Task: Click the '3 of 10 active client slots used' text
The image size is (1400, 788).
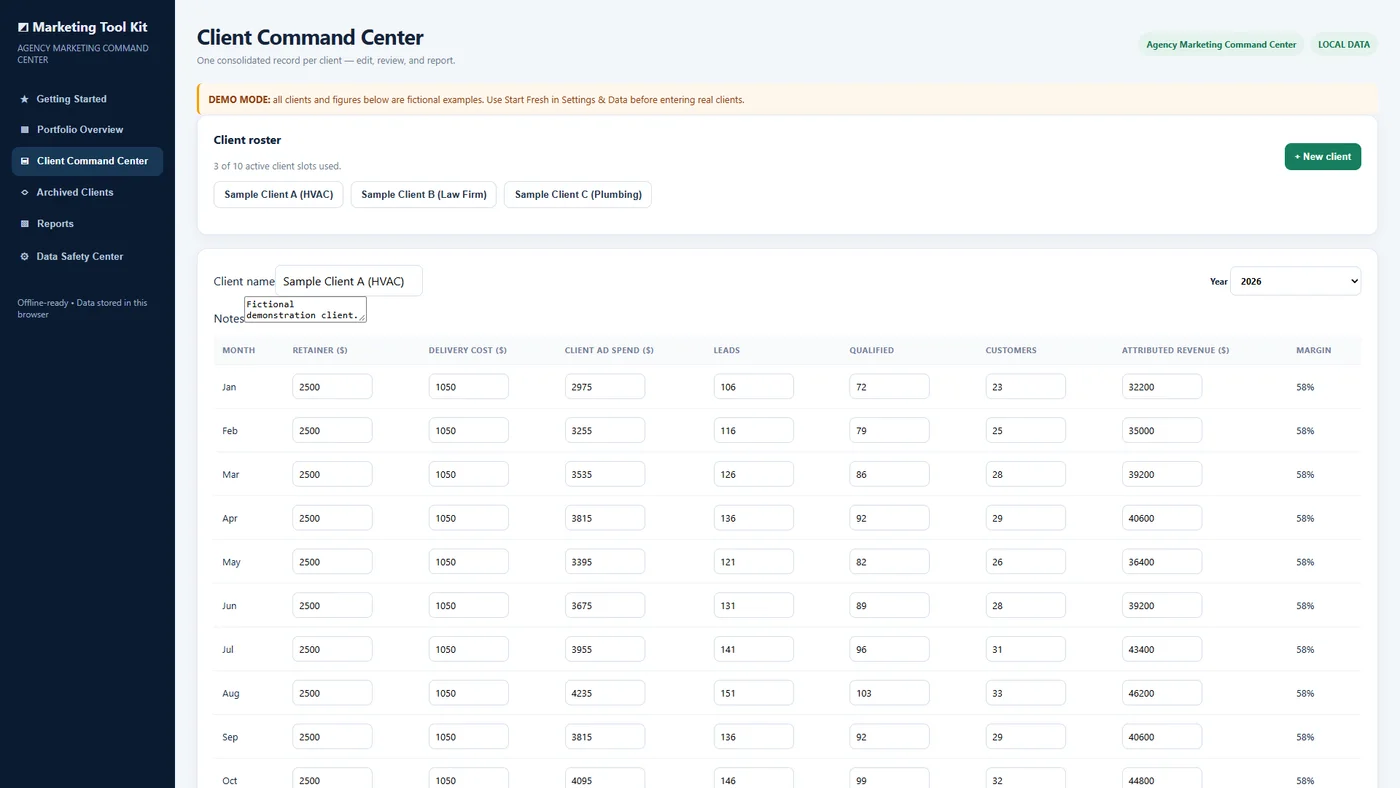Action: 277,166
